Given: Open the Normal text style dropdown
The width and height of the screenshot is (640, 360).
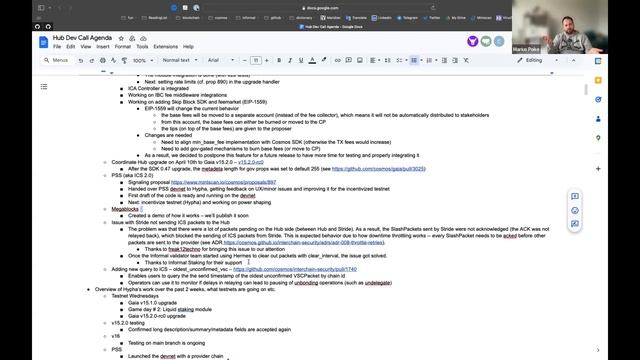Looking at the screenshot, I should [x=180, y=60].
